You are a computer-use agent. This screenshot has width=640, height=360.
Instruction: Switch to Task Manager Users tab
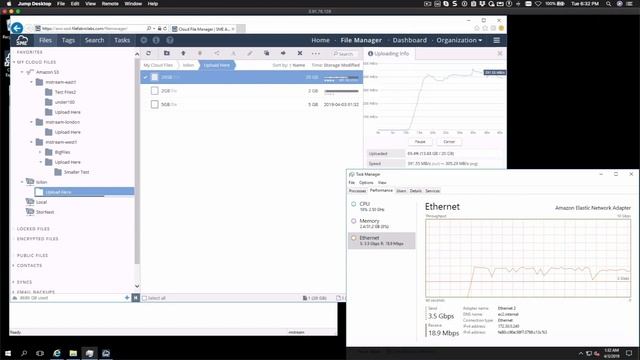coord(401,191)
